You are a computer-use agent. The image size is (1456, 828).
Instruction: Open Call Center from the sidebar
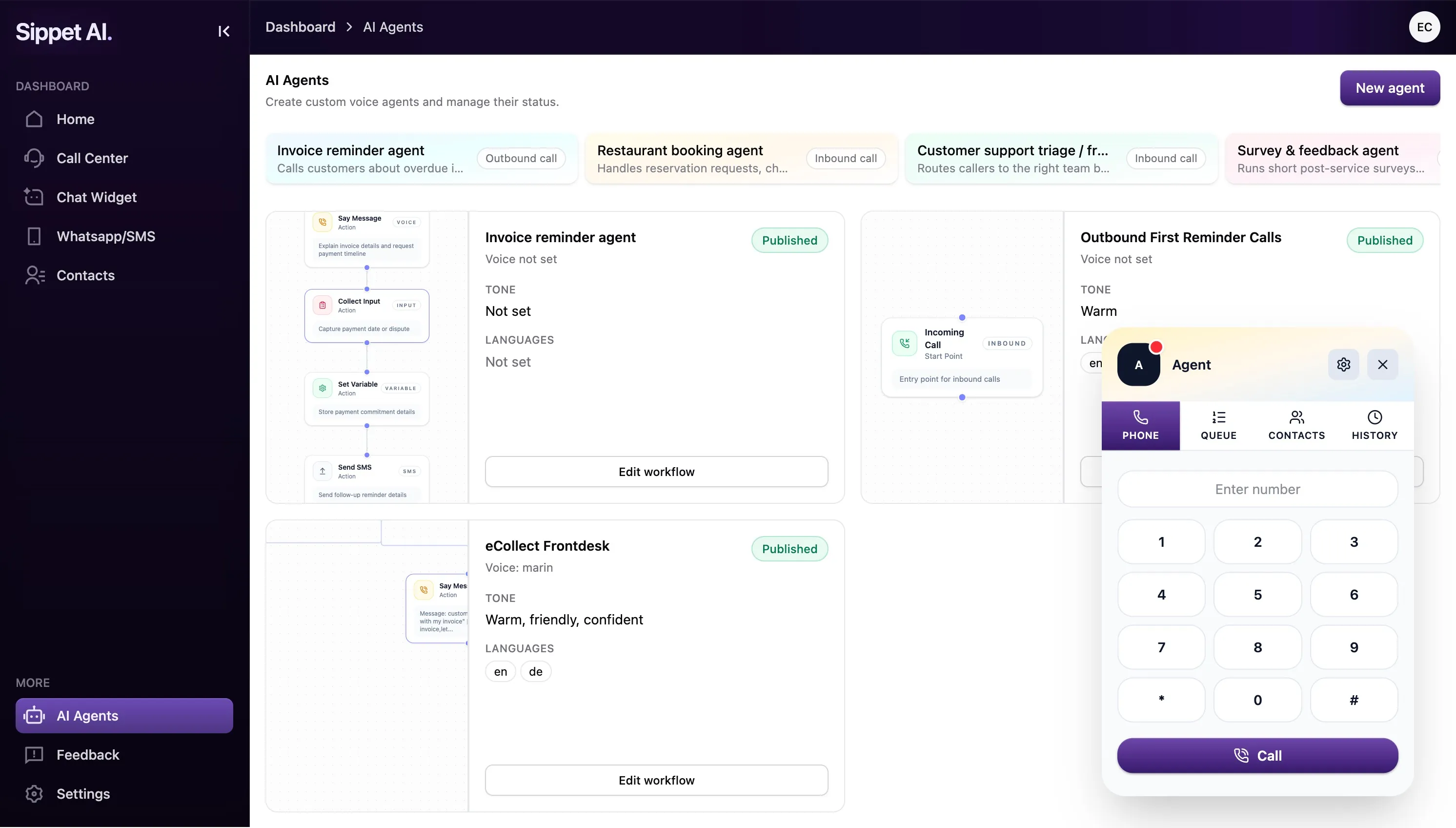click(x=92, y=158)
